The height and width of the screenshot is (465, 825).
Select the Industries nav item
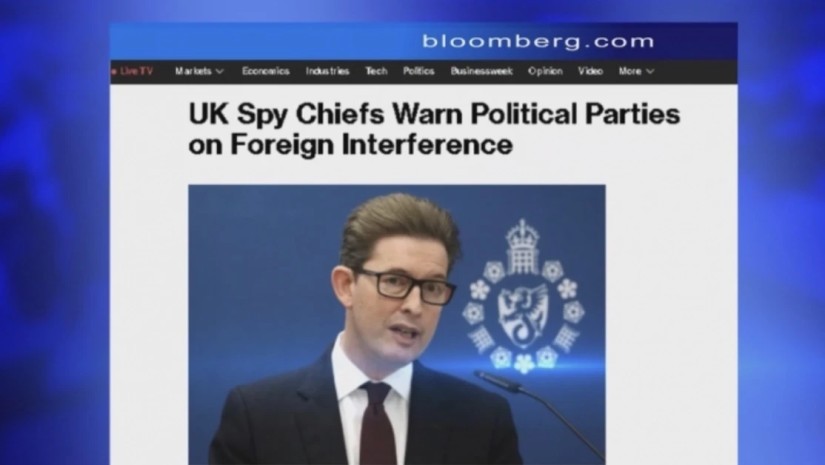click(327, 71)
